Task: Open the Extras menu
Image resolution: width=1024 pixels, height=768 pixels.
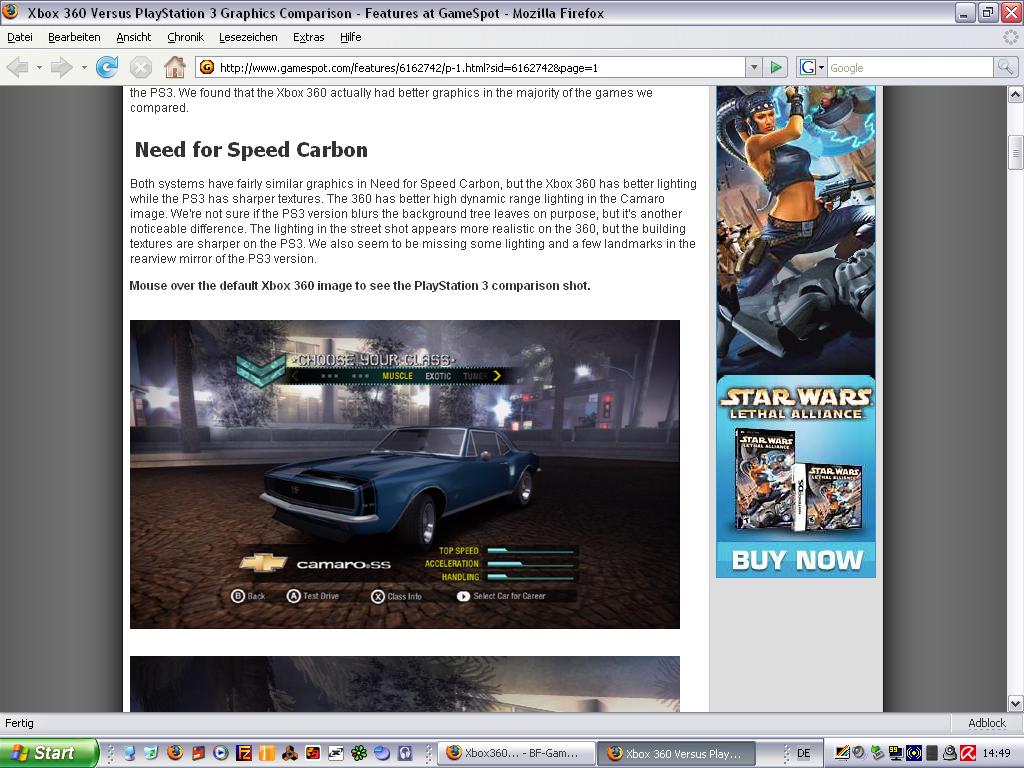Action: pos(308,37)
